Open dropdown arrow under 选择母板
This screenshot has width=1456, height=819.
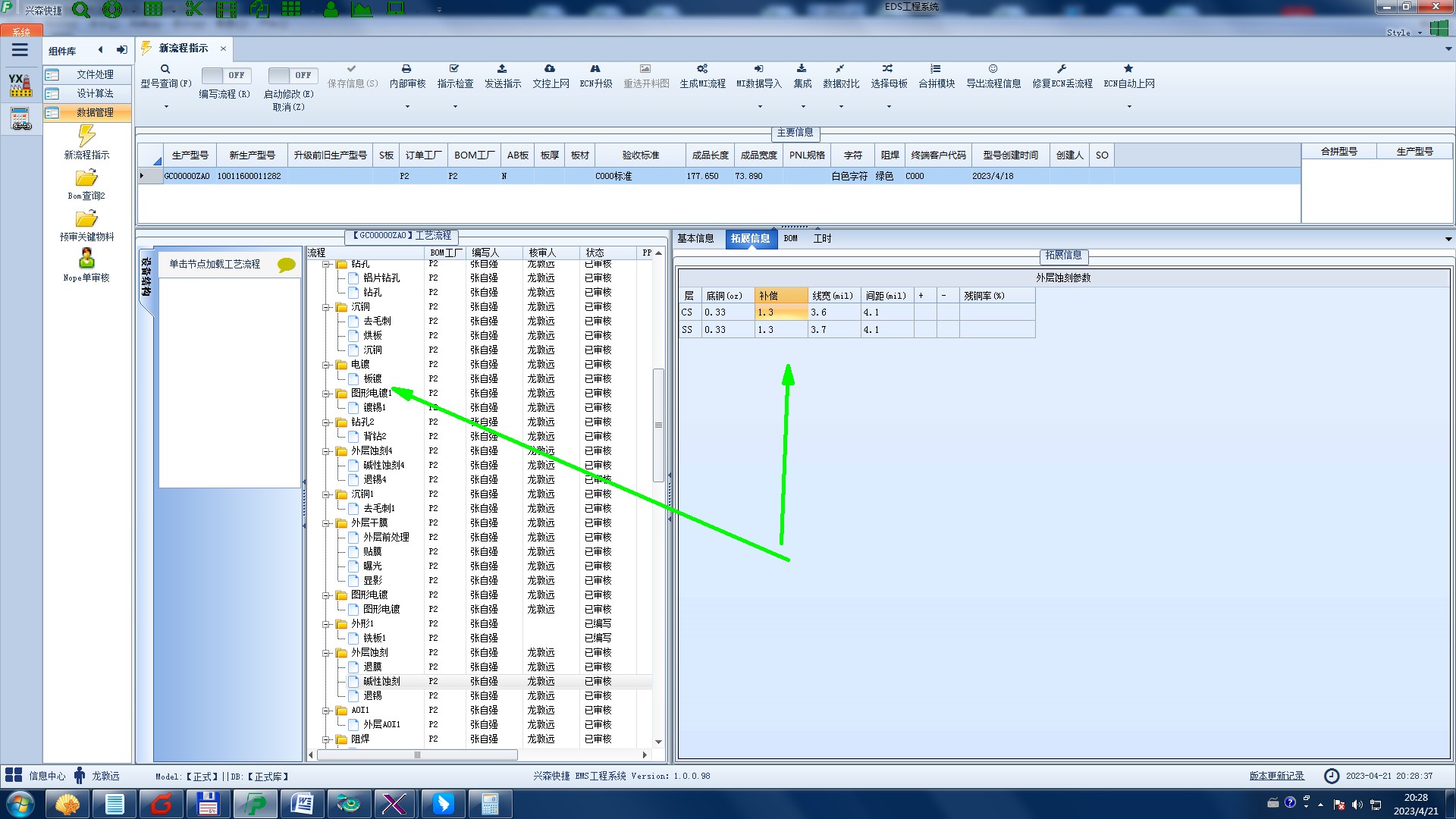pos(889,107)
